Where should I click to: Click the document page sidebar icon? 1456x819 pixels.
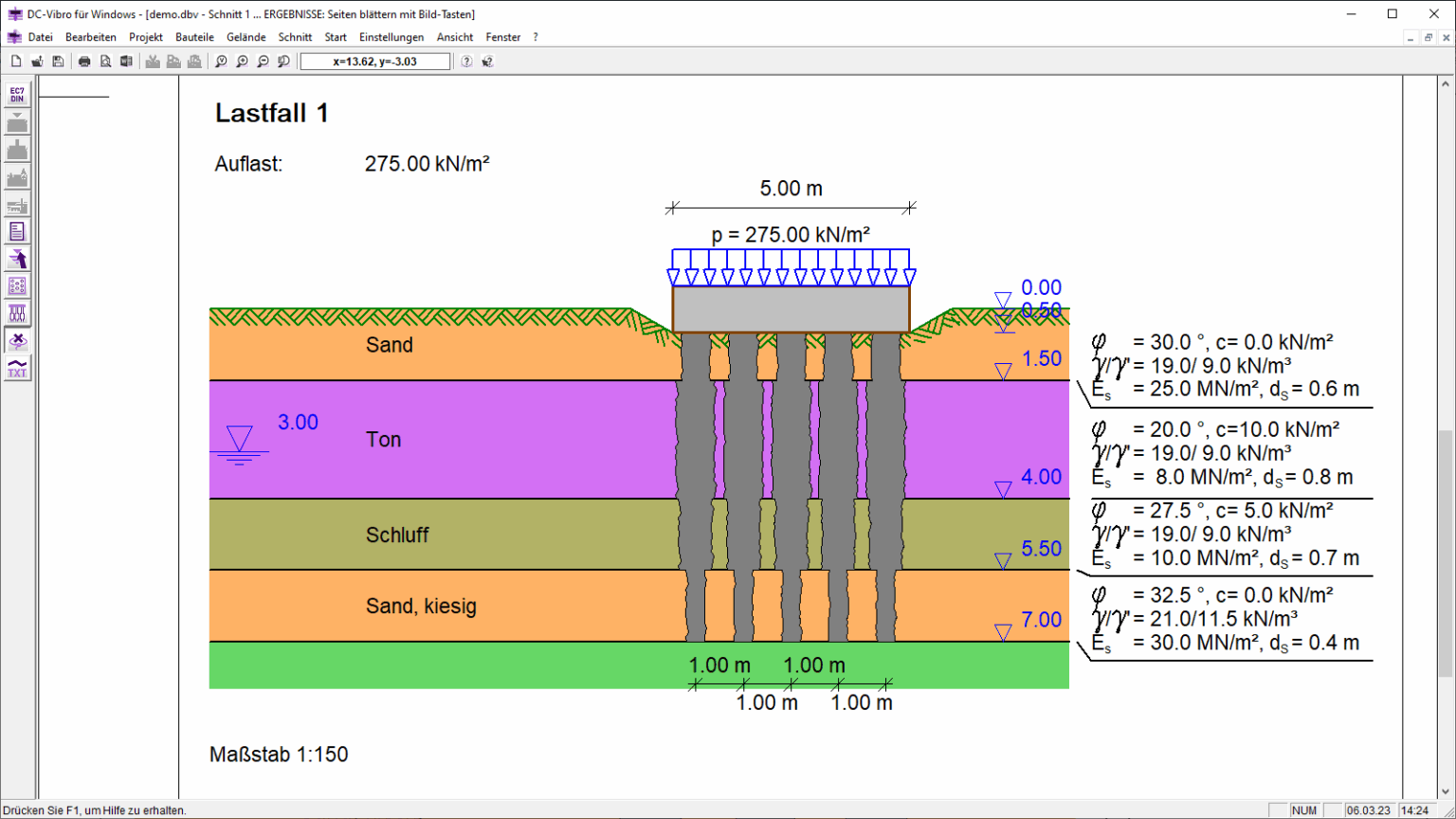[x=17, y=231]
